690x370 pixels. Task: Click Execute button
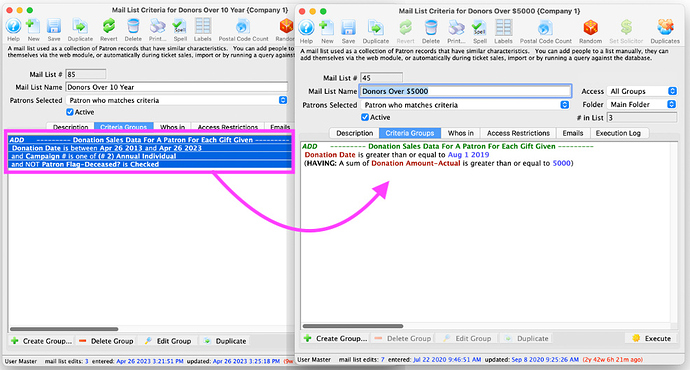click(651, 338)
